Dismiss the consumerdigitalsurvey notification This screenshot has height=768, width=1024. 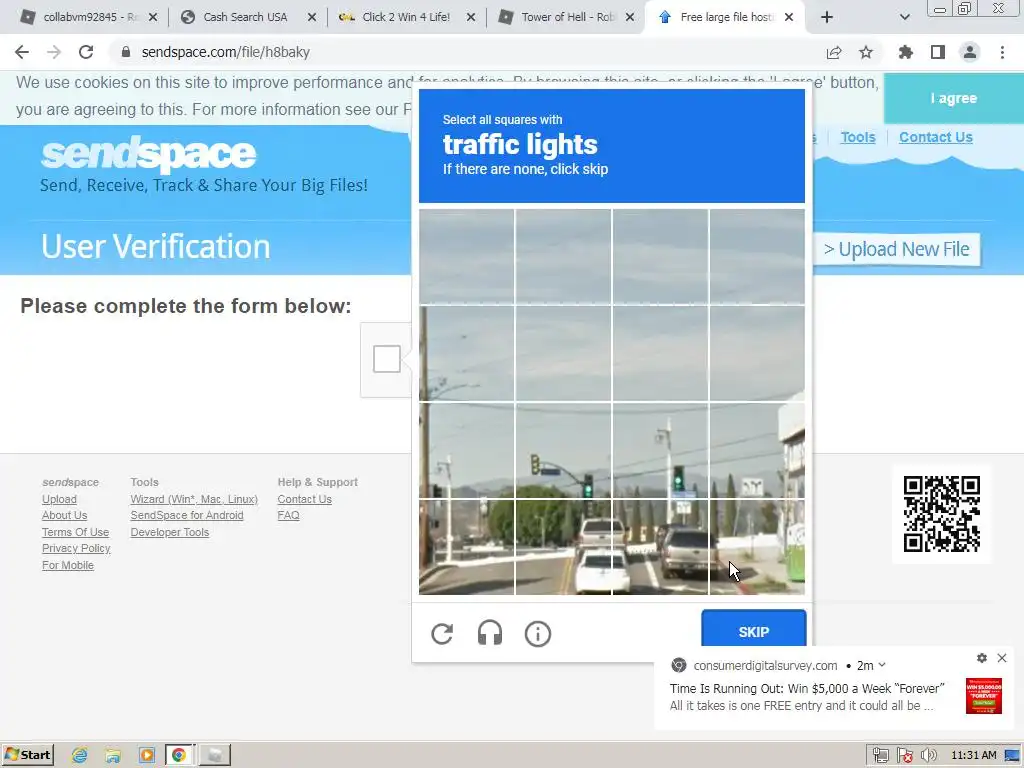1002,658
